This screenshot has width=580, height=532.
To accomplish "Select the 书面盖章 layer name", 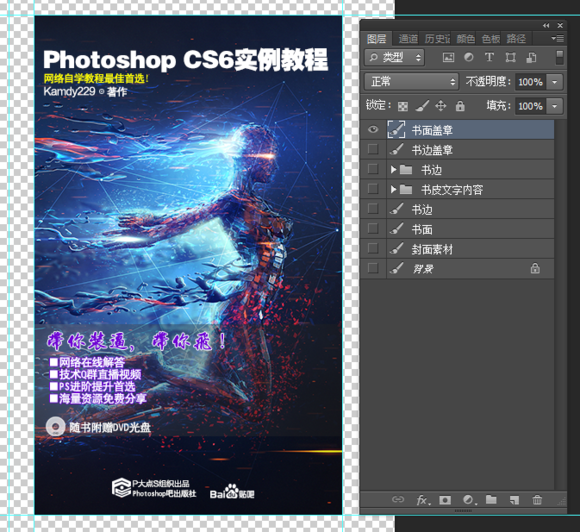I will pyautogui.click(x=432, y=130).
